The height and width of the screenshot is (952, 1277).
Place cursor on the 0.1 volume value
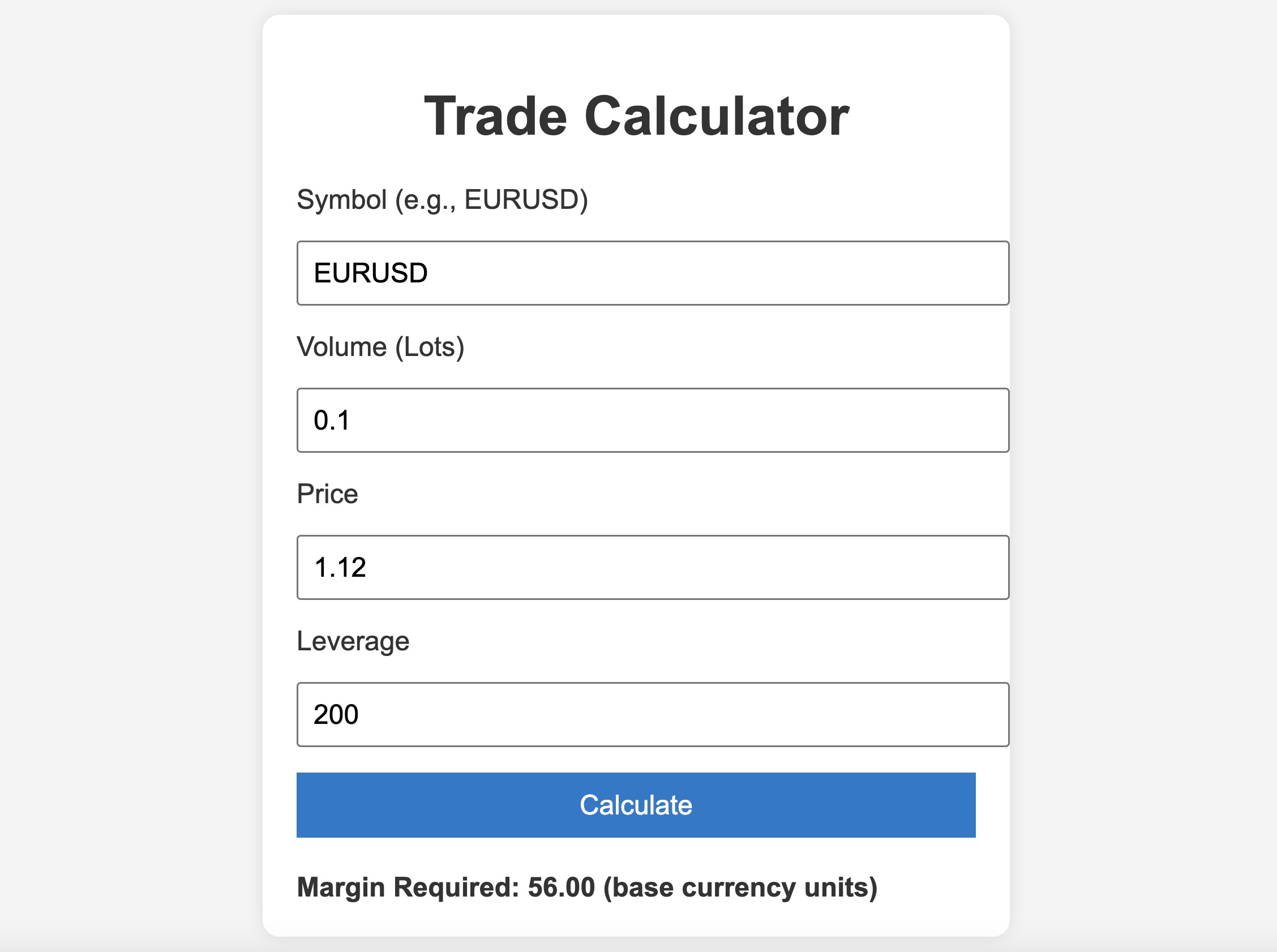(332, 421)
